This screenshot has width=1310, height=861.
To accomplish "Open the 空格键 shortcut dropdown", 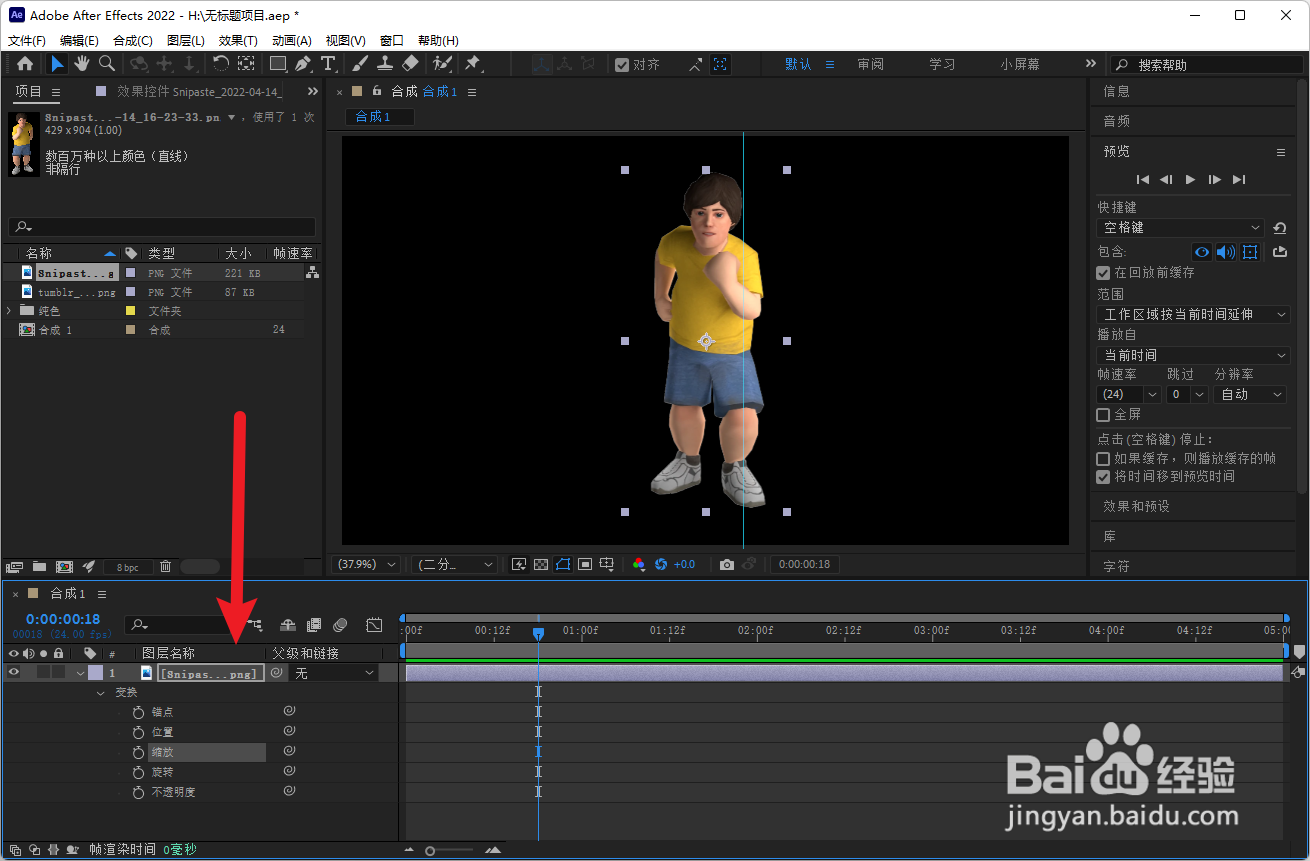I will [x=1180, y=228].
